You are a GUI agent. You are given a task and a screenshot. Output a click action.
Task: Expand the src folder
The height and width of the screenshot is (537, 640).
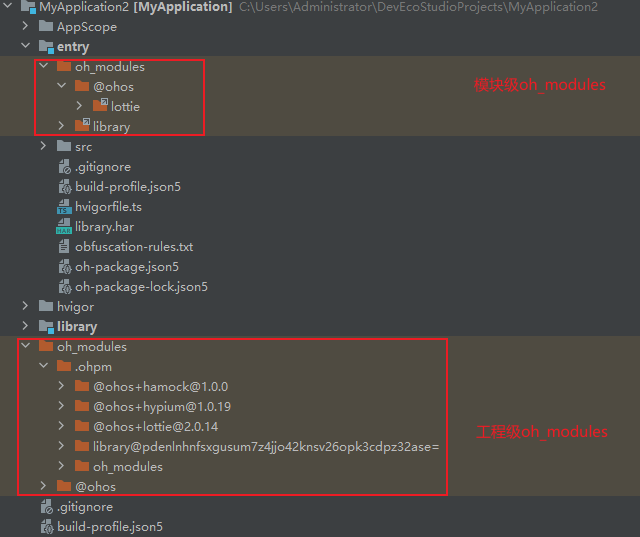tap(44, 147)
